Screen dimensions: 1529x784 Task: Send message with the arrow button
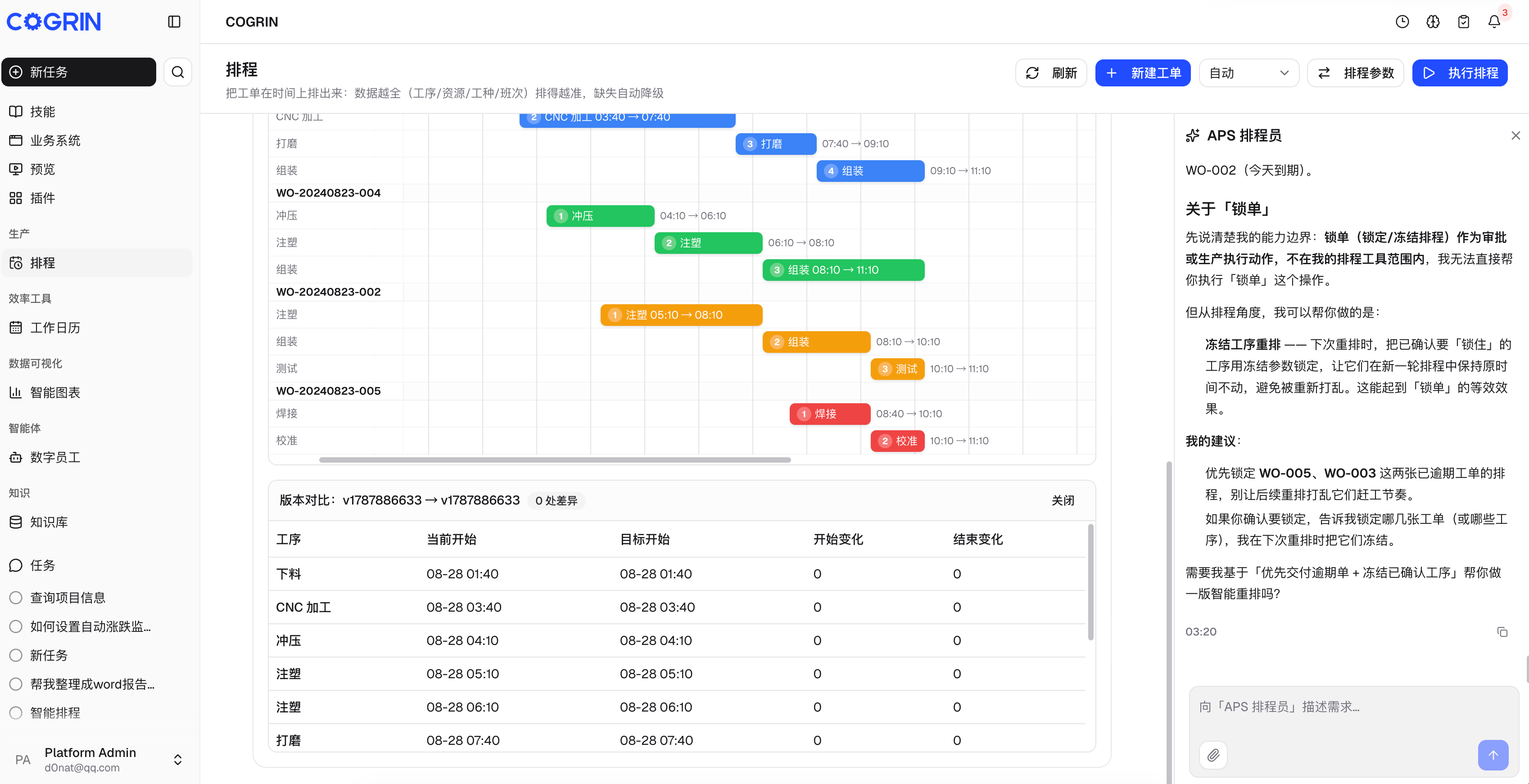(x=1493, y=755)
